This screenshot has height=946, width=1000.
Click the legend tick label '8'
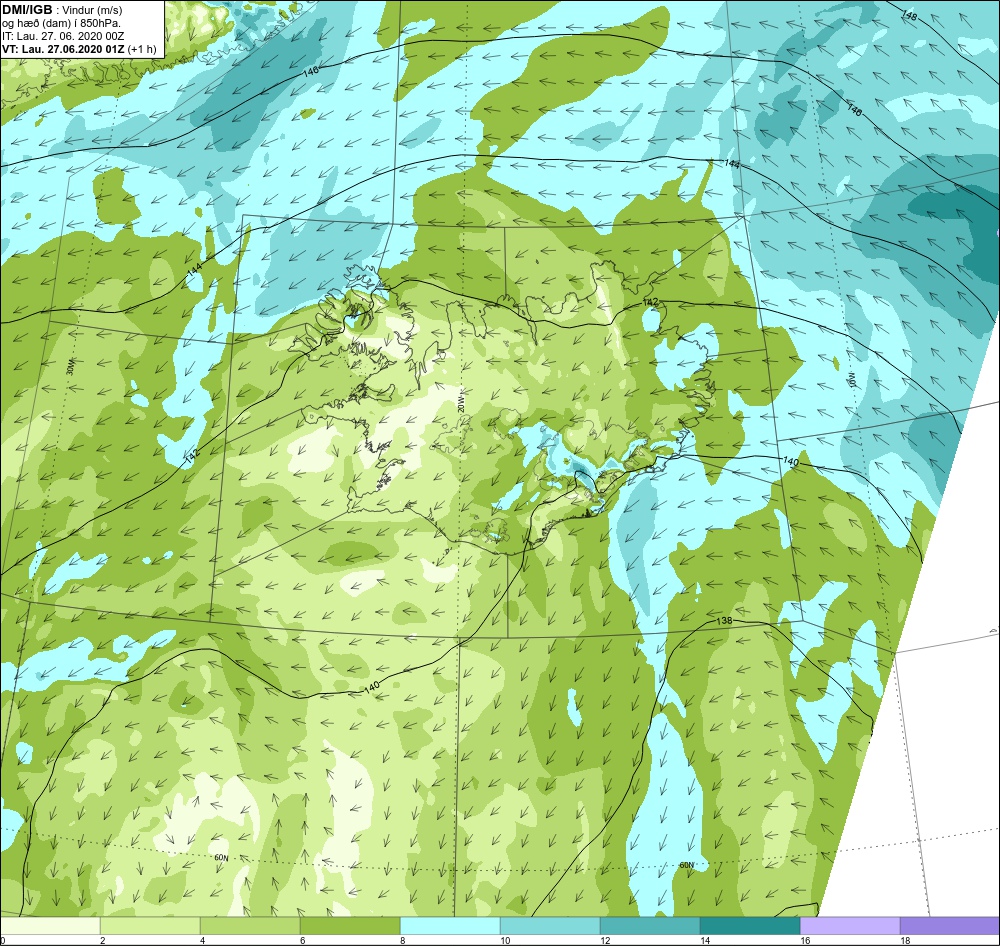click(x=402, y=940)
